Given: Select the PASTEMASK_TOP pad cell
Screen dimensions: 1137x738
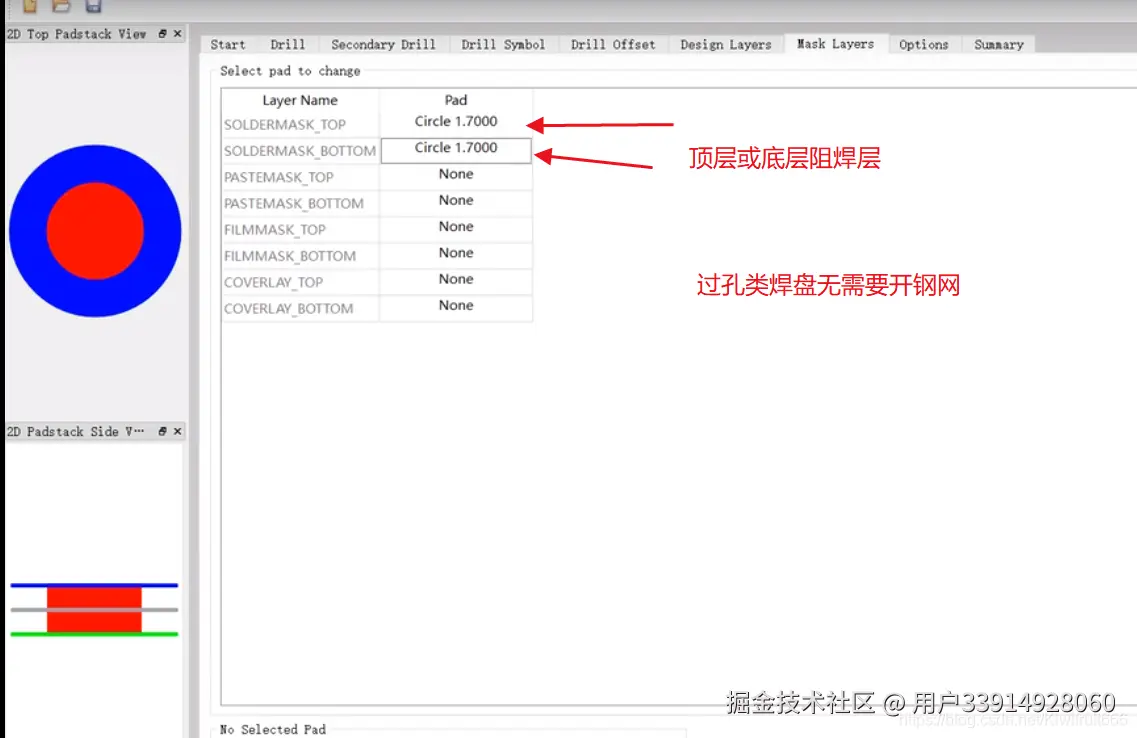Looking at the screenshot, I should pos(455,176).
